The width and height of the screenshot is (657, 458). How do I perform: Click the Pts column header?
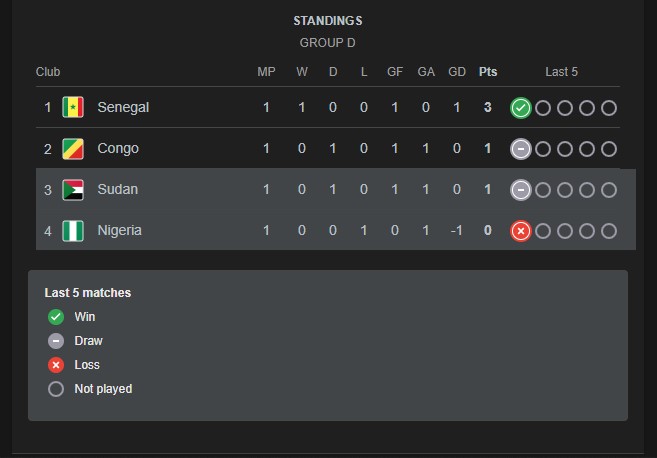click(x=488, y=72)
